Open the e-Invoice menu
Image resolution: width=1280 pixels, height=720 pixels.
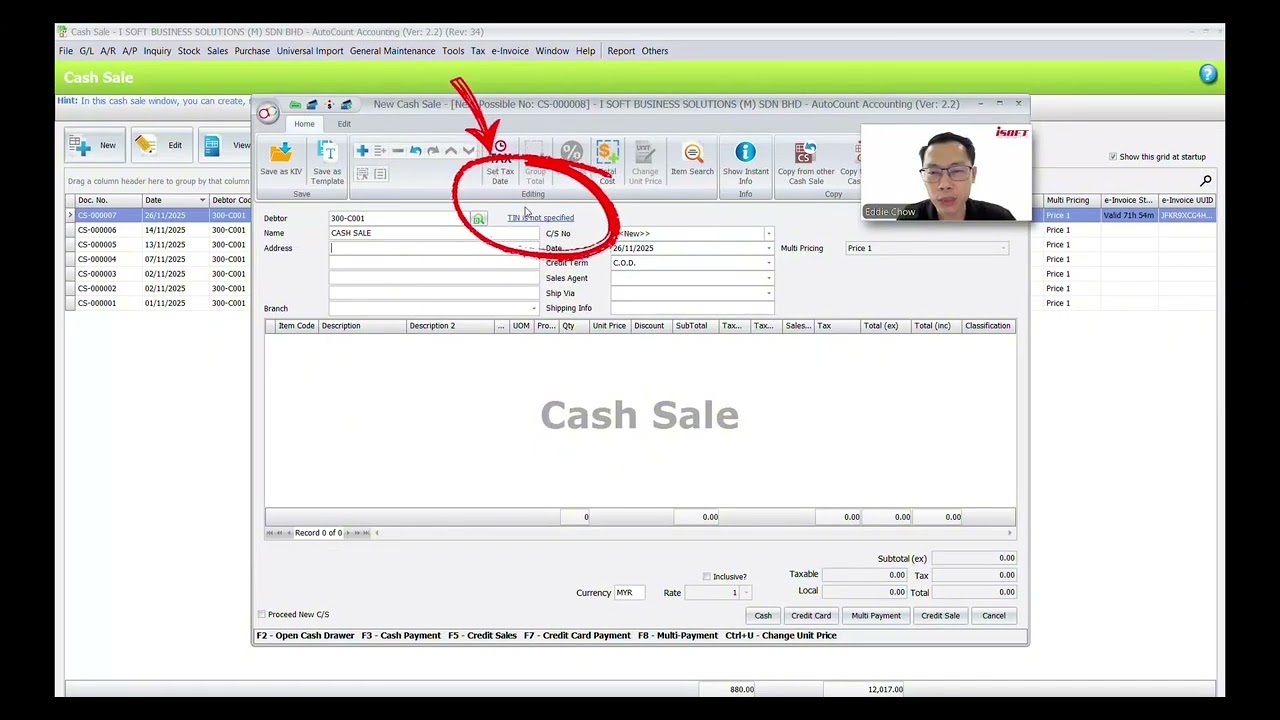point(510,51)
